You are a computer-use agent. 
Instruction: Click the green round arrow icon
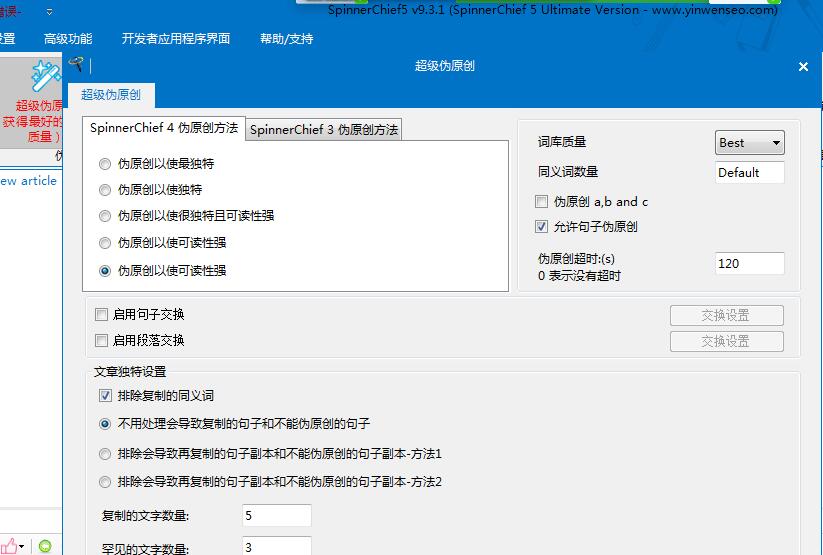(44, 546)
